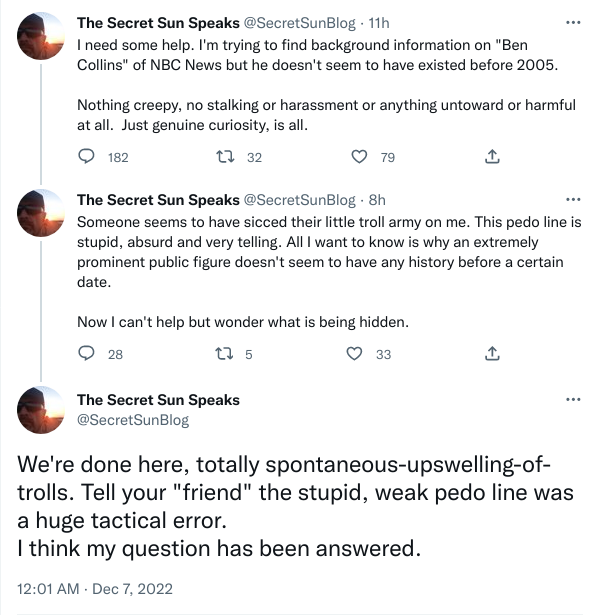This screenshot has height=615, width=598.
Task: Retweet the tweet with 32 retweets
Action: [225, 157]
